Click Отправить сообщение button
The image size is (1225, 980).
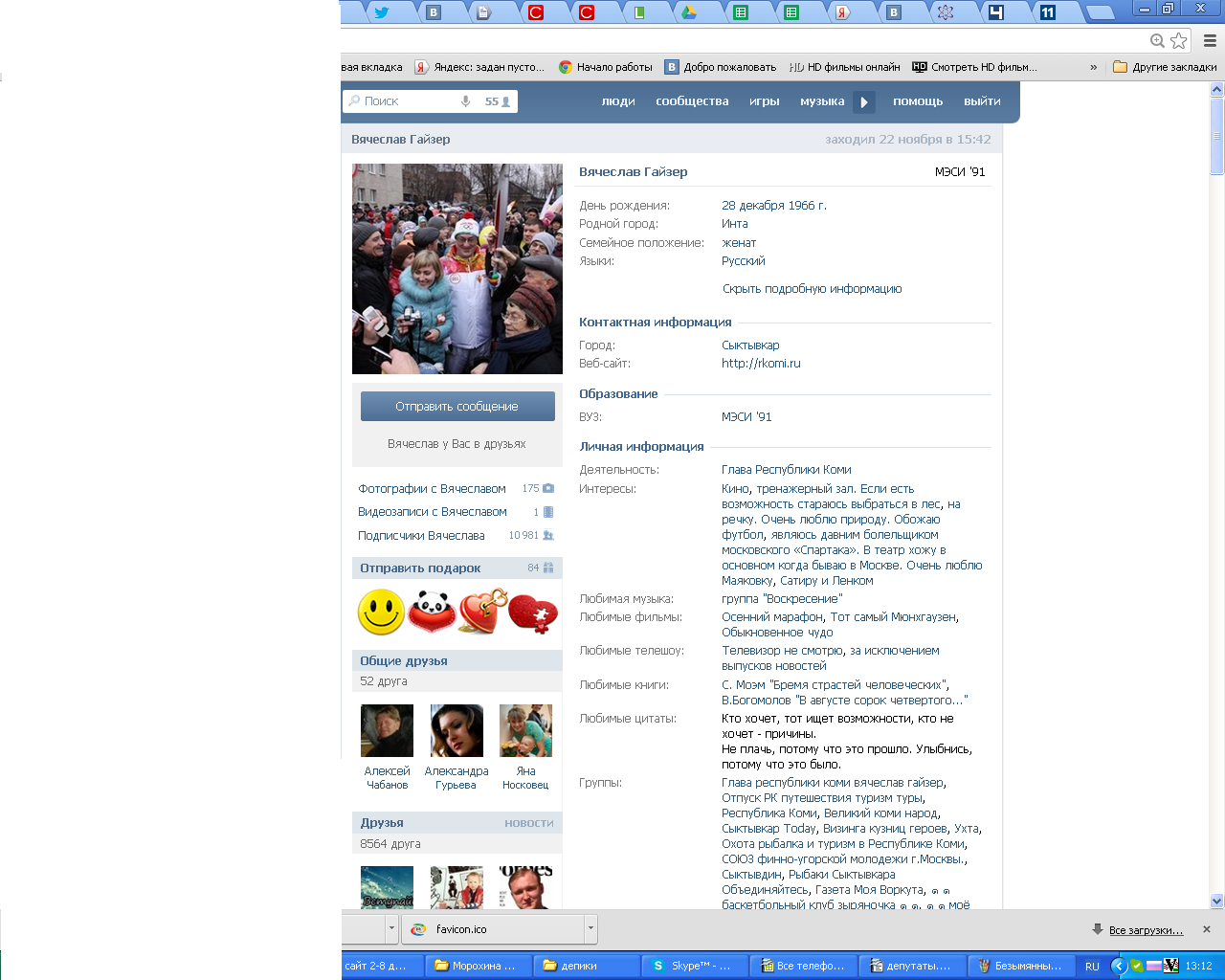point(457,407)
